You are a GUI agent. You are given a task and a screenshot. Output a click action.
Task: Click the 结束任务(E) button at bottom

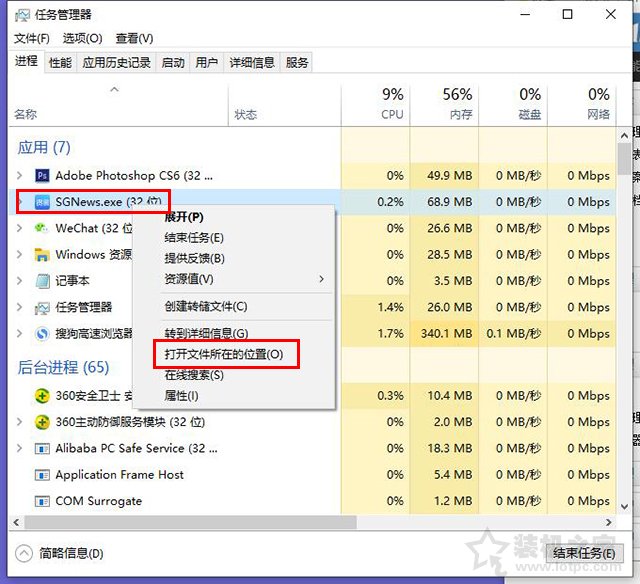584,554
